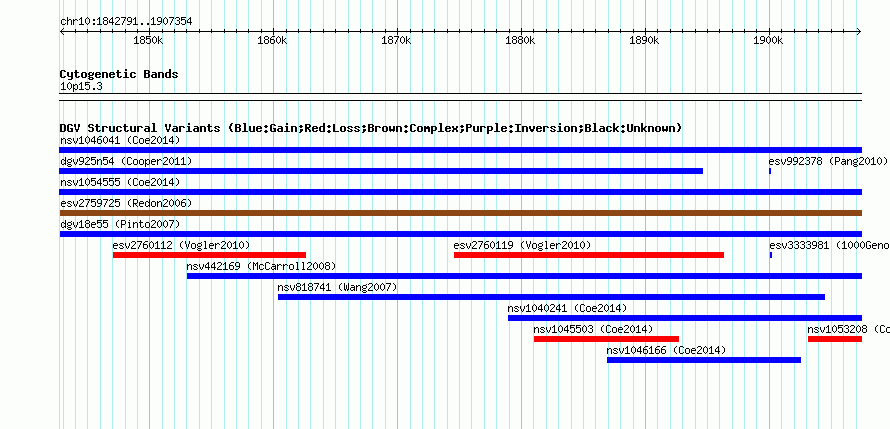Screen dimensions: 890x429
Task: Open variant dgv925n54 (Cooper2011) label
Action: point(126,161)
